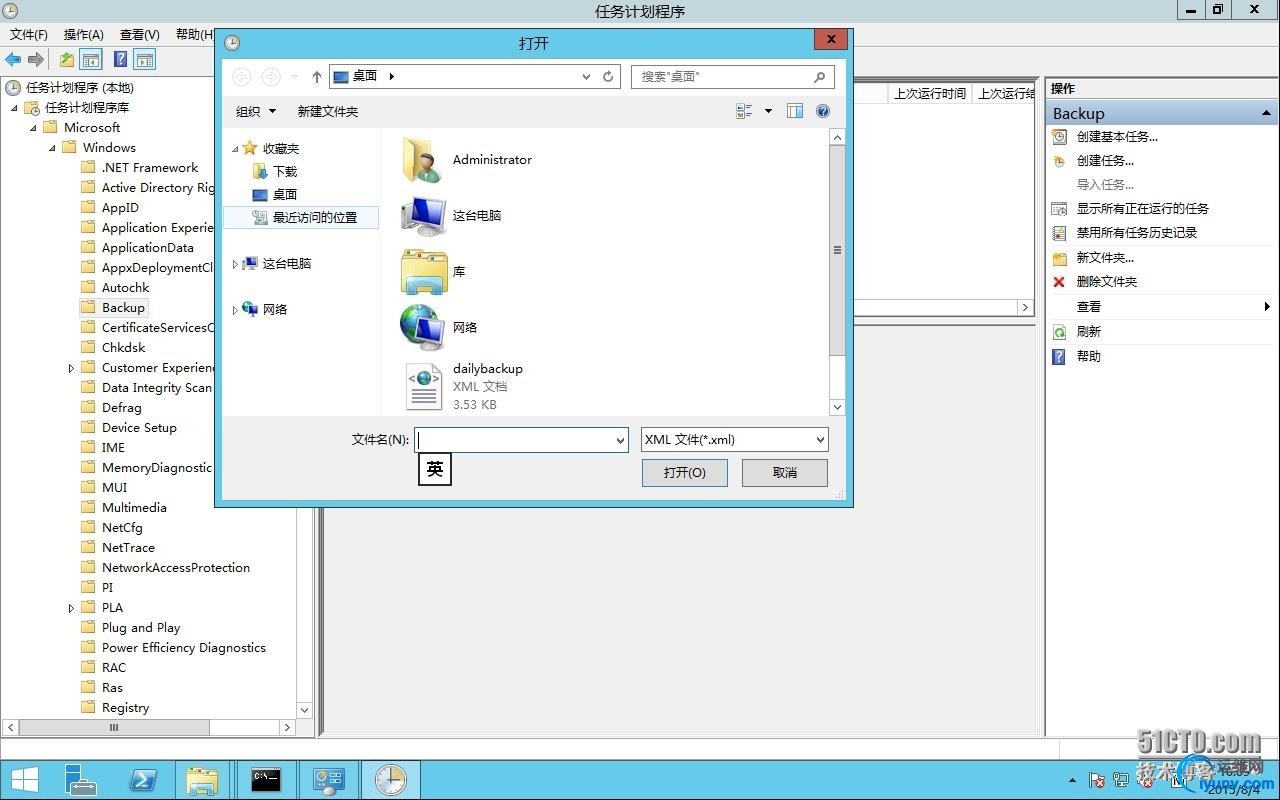Open the 文件名 history dropdown arrow
Viewport: 1280px width, 800px height.
click(x=620, y=440)
